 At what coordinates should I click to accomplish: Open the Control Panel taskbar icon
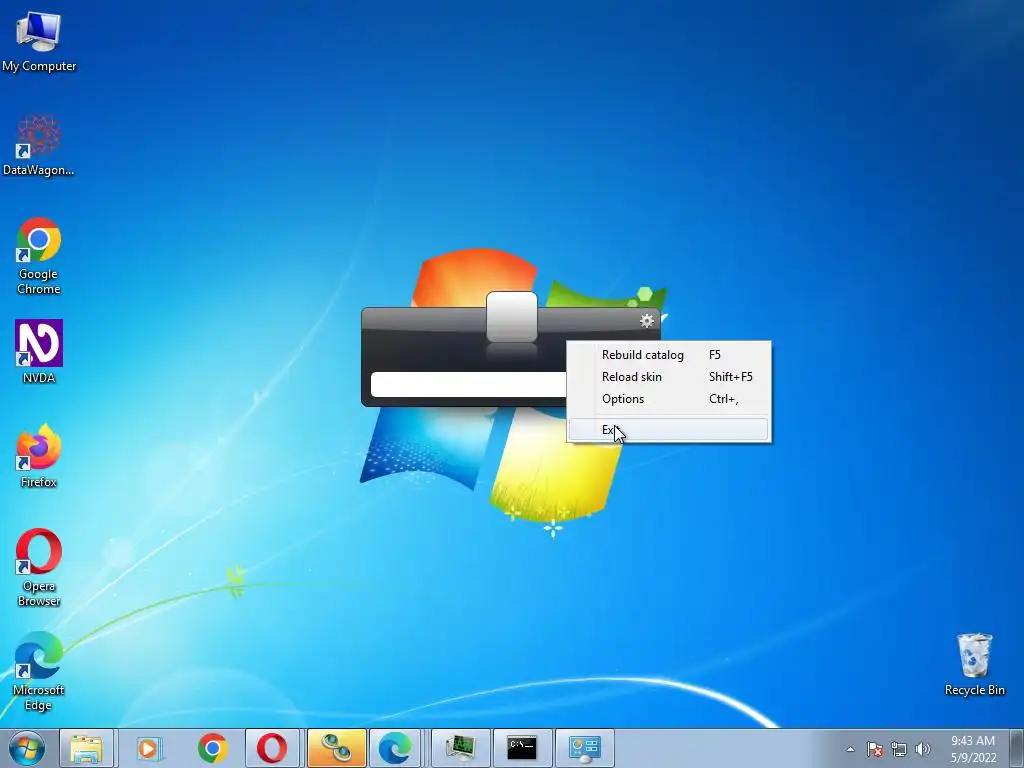pyautogui.click(x=584, y=748)
